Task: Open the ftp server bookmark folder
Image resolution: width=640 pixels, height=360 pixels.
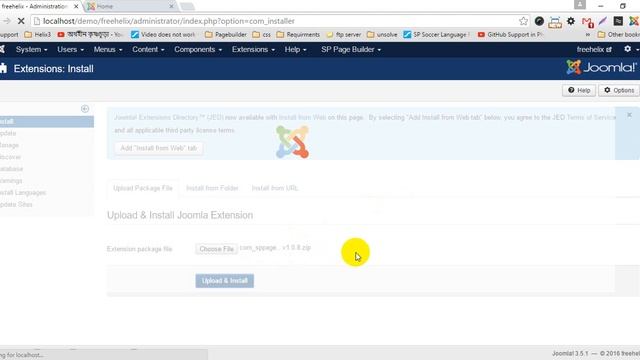Action: click(344, 35)
